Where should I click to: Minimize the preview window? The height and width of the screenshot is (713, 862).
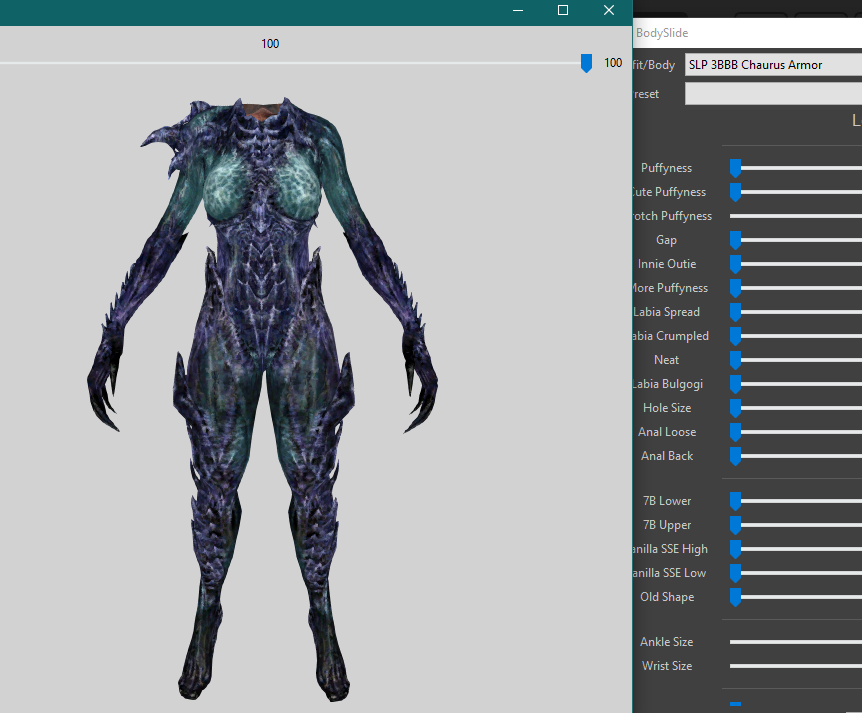[518, 10]
